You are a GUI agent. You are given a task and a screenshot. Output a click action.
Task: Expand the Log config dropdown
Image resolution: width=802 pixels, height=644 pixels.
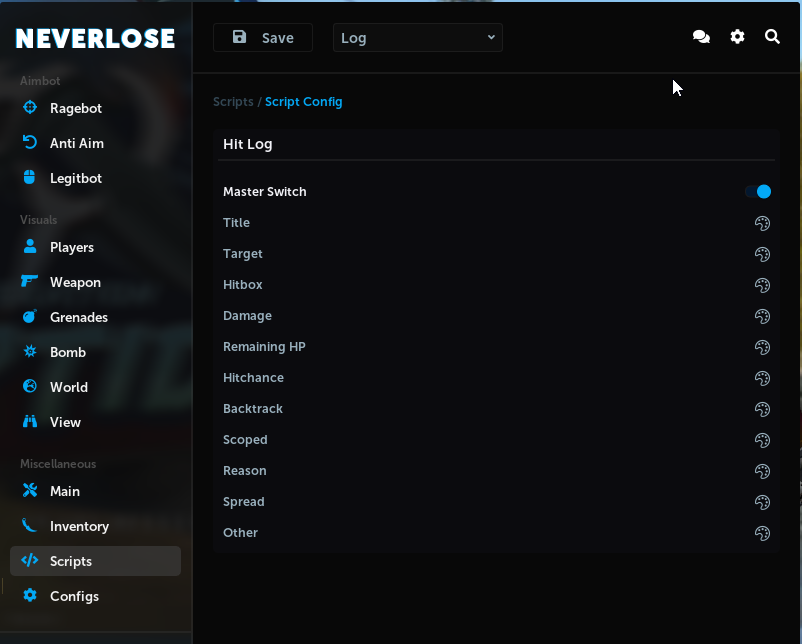(417, 38)
